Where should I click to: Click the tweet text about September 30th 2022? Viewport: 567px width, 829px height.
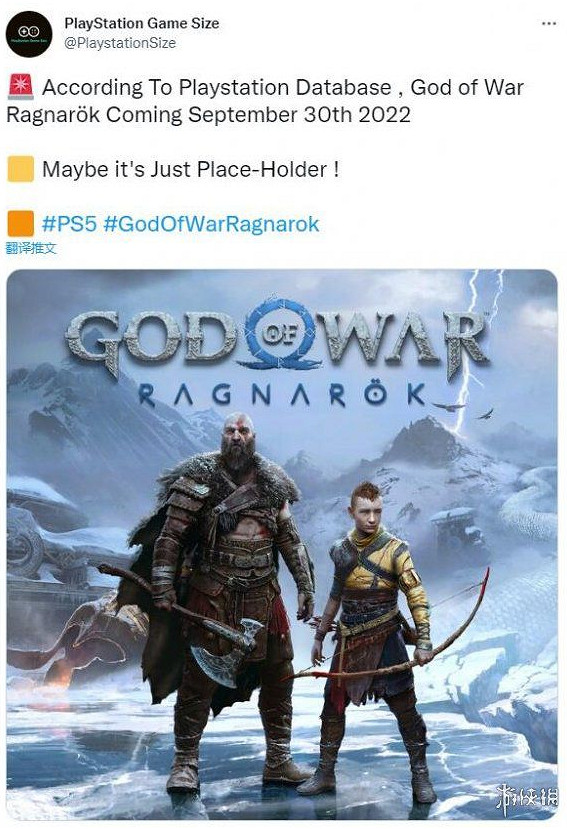pyautogui.click(x=264, y=100)
